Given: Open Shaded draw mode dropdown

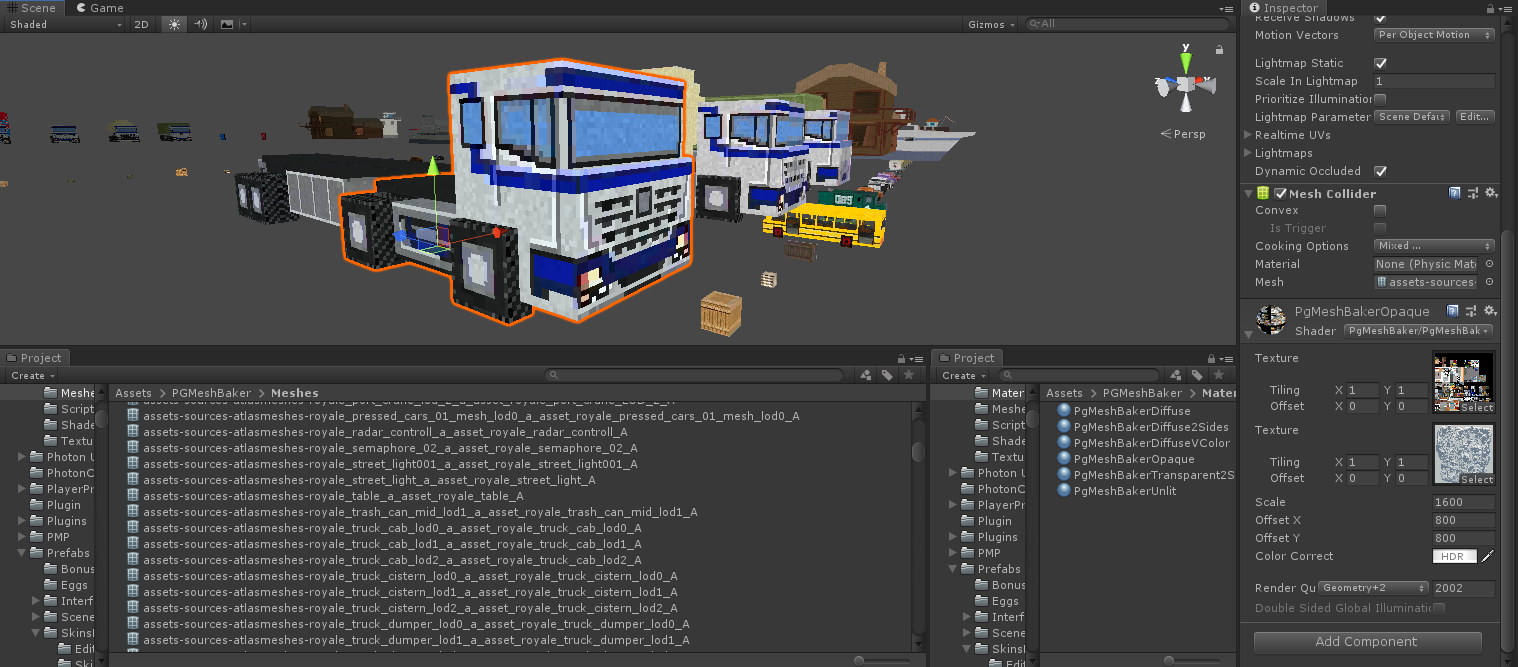Looking at the screenshot, I should [x=64, y=24].
